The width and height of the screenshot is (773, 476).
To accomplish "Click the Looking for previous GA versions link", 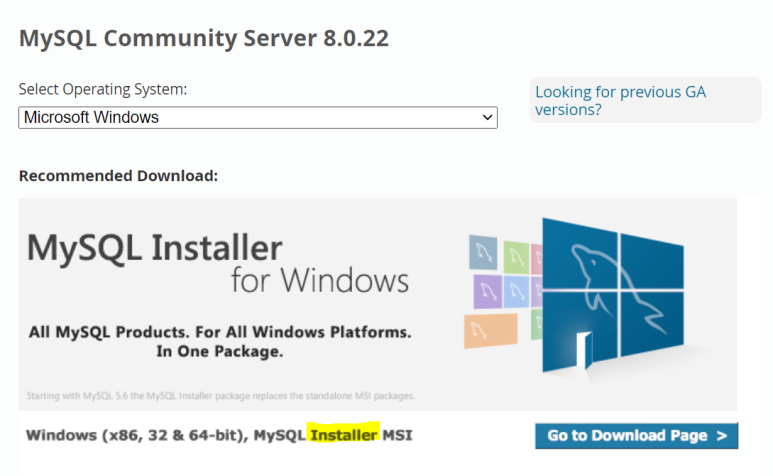I will point(620,101).
